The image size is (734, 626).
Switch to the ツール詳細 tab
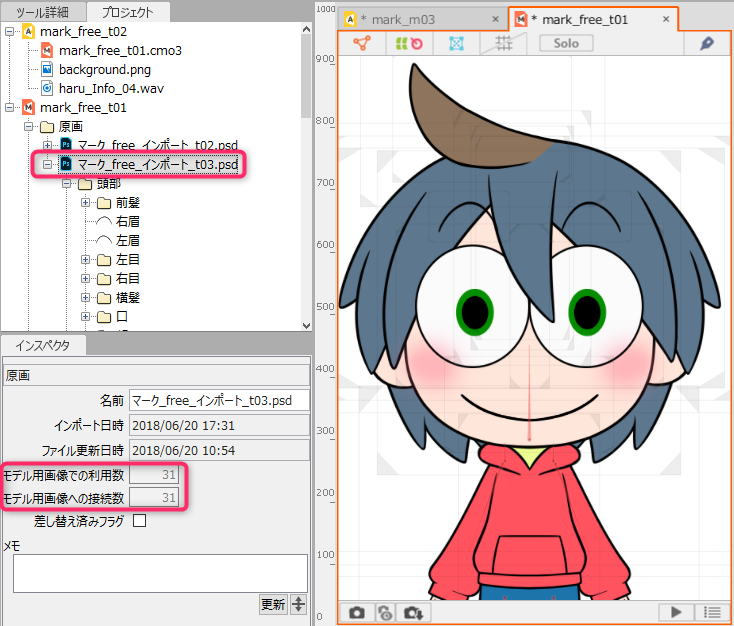point(43,12)
